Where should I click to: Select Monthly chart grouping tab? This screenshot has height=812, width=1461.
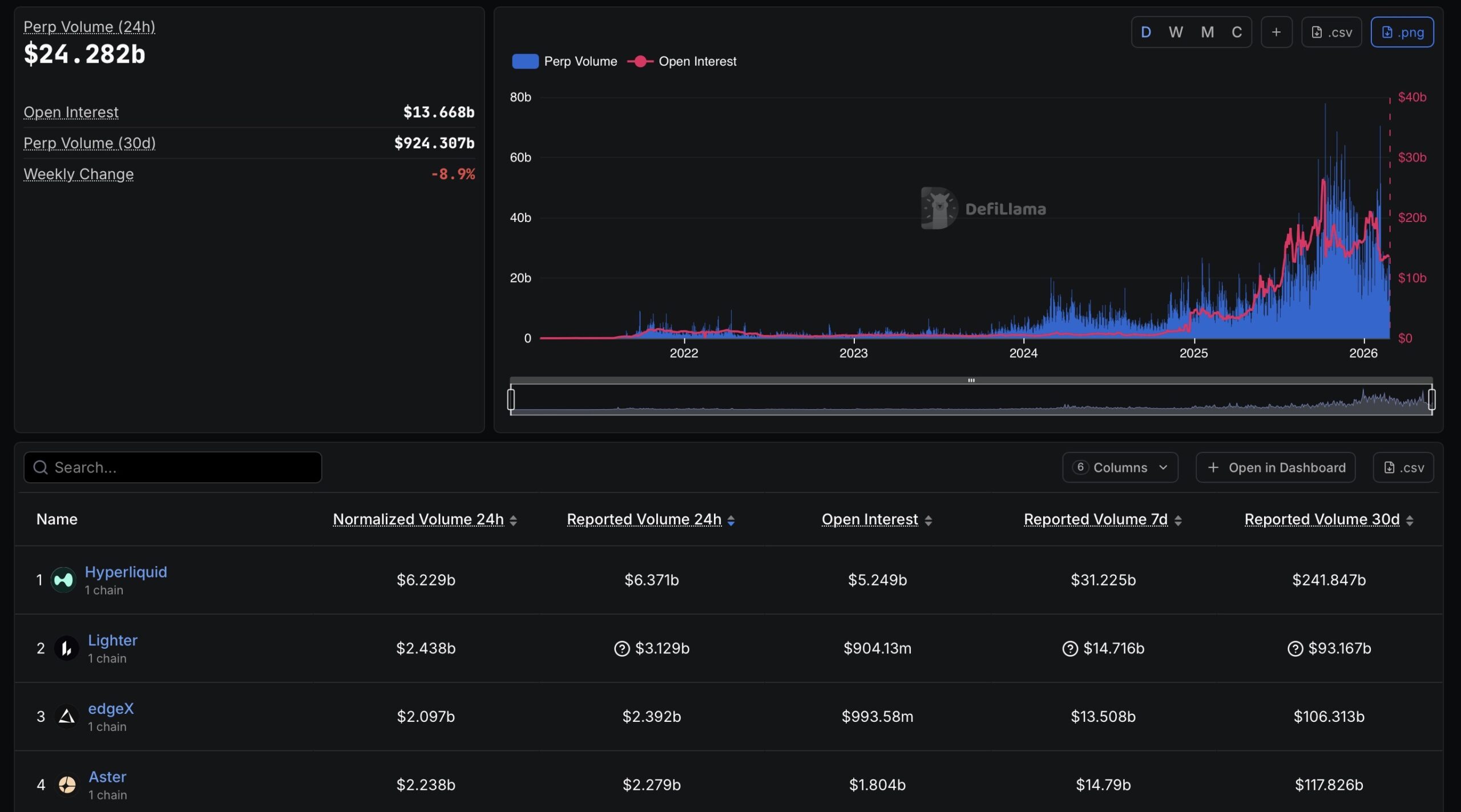coord(1206,33)
